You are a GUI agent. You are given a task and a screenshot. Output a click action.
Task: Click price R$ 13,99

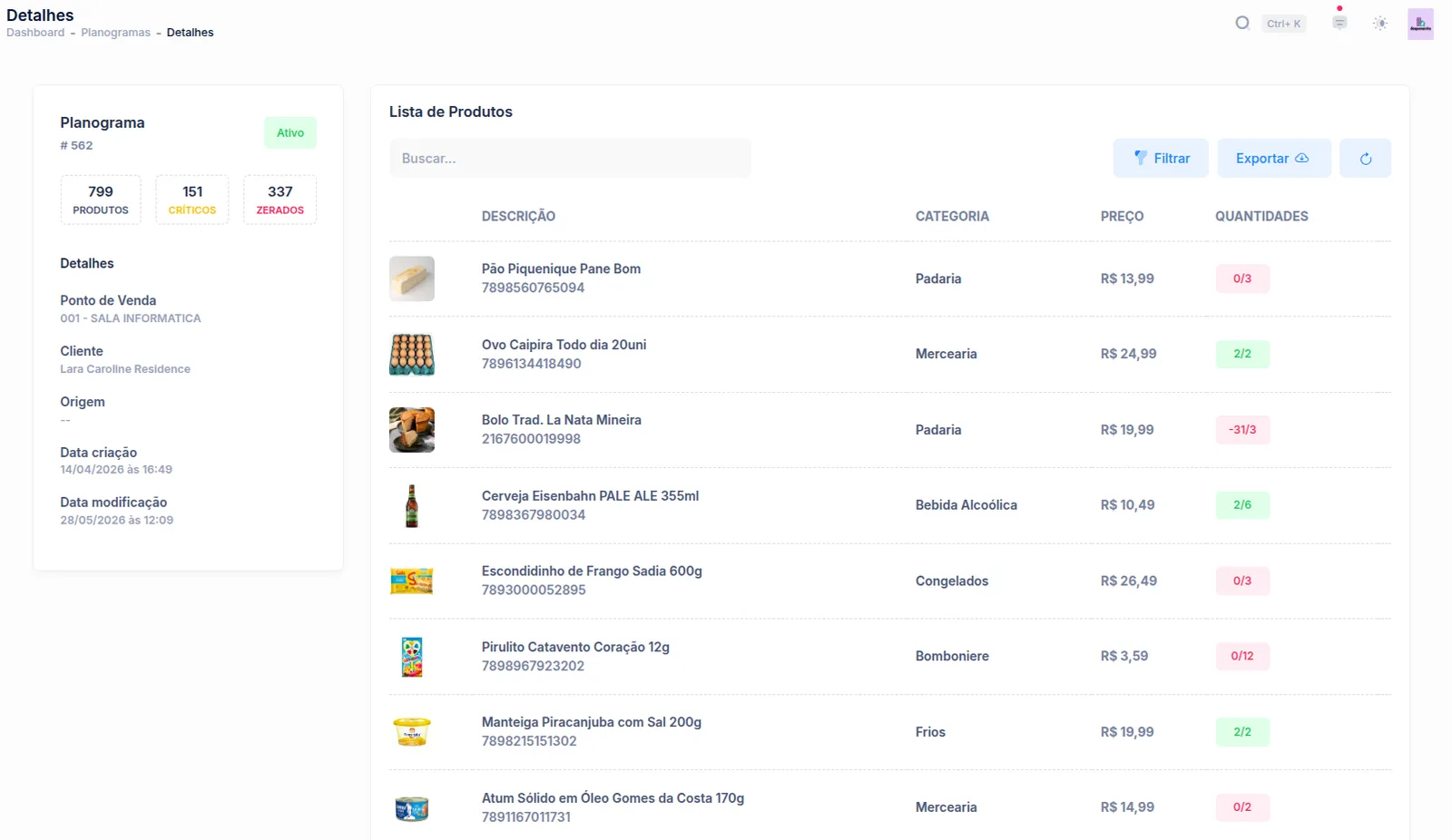[x=1127, y=279]
